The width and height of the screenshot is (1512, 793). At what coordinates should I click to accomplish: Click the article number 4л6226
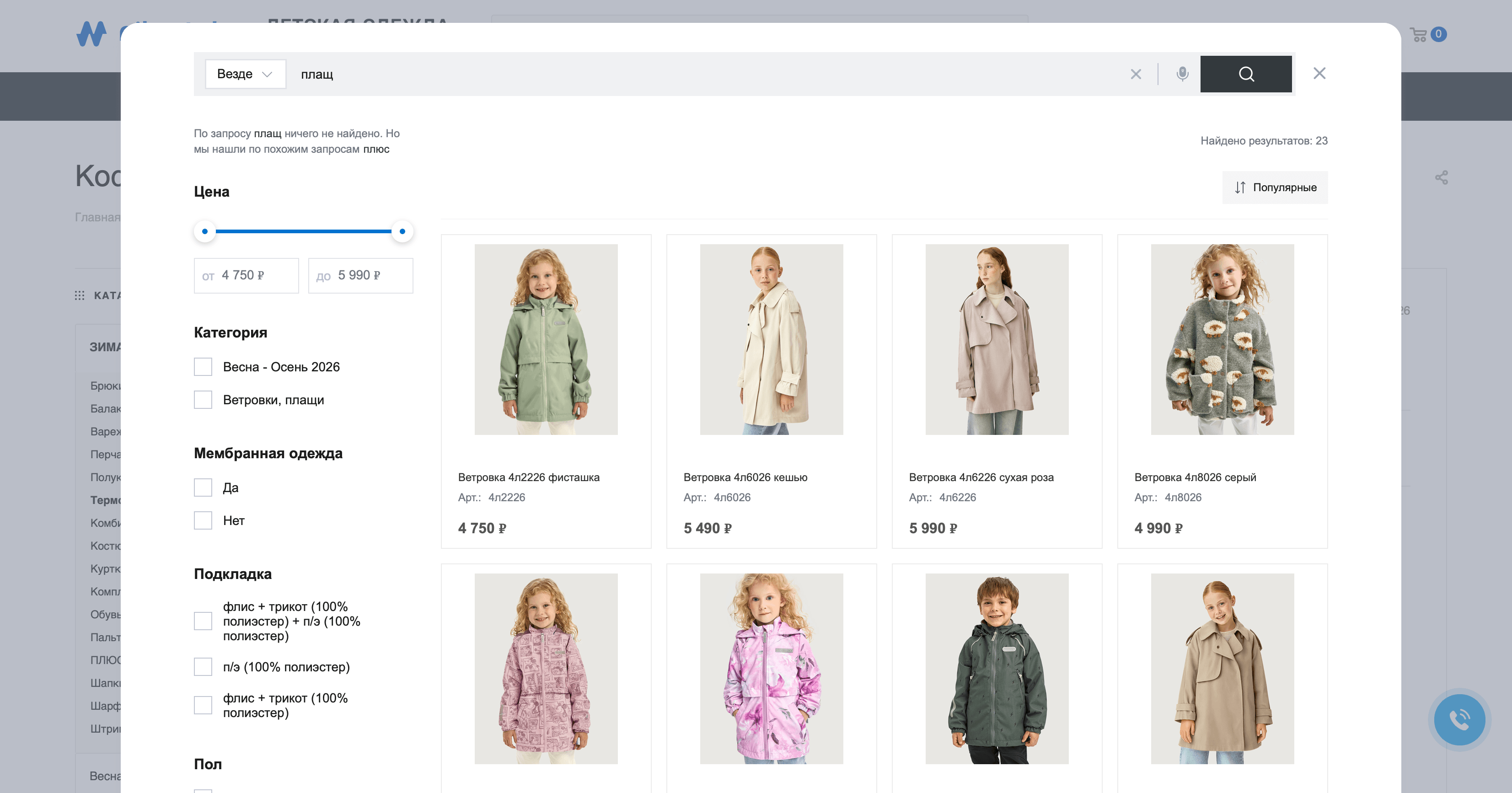coord(957,497)
